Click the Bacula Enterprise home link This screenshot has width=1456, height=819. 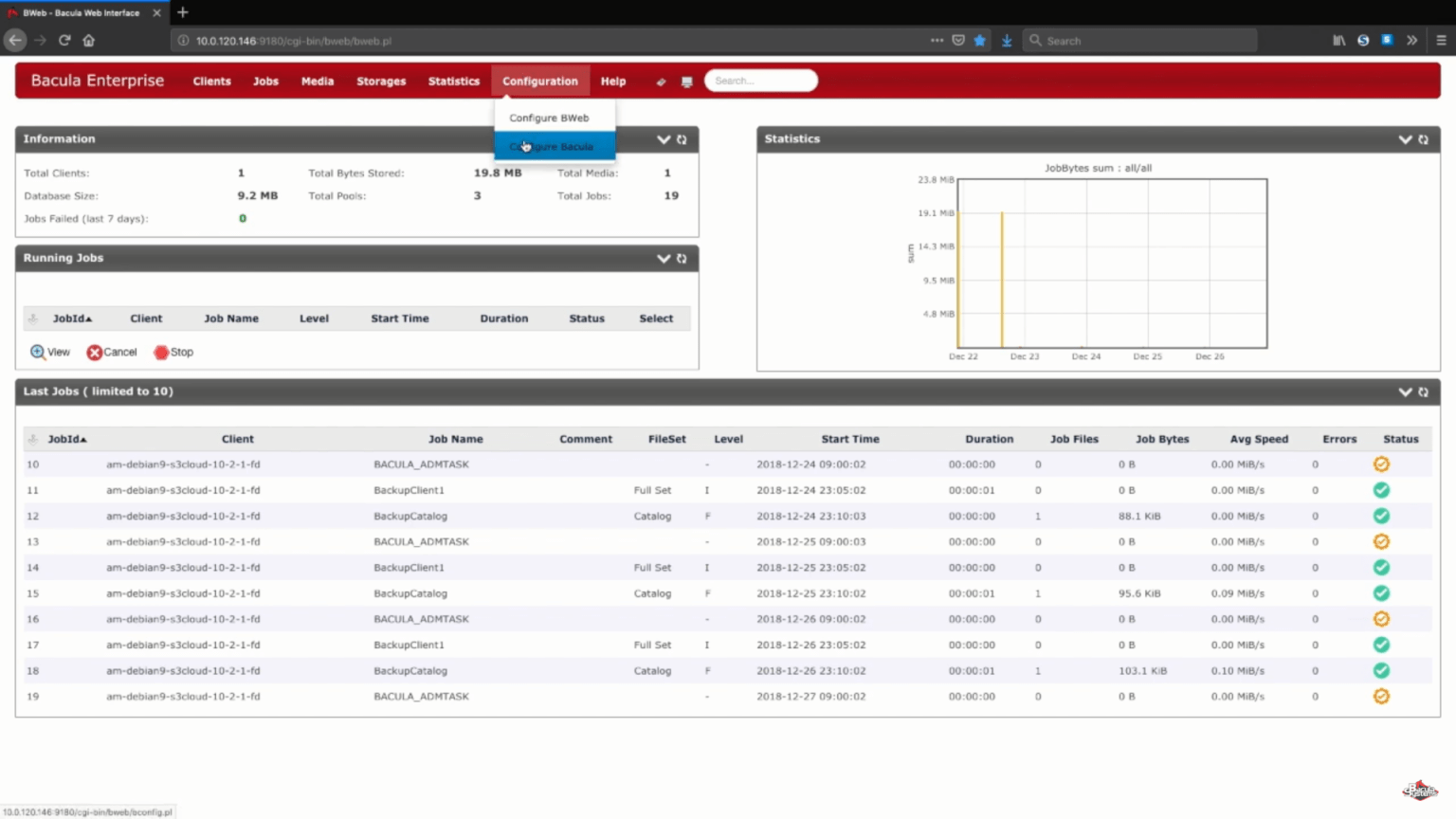(96, 81)
